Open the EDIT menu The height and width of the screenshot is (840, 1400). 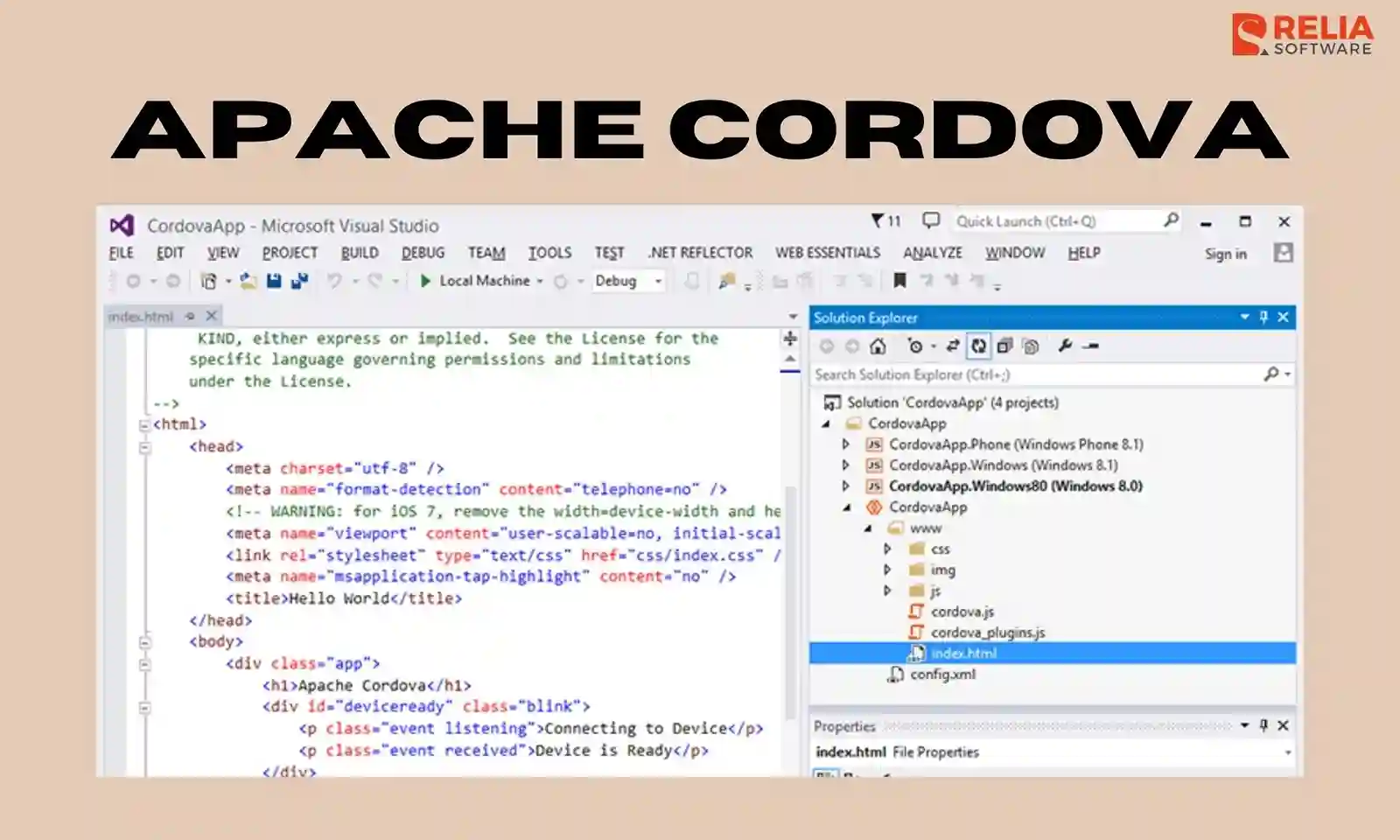click(170, 253)
